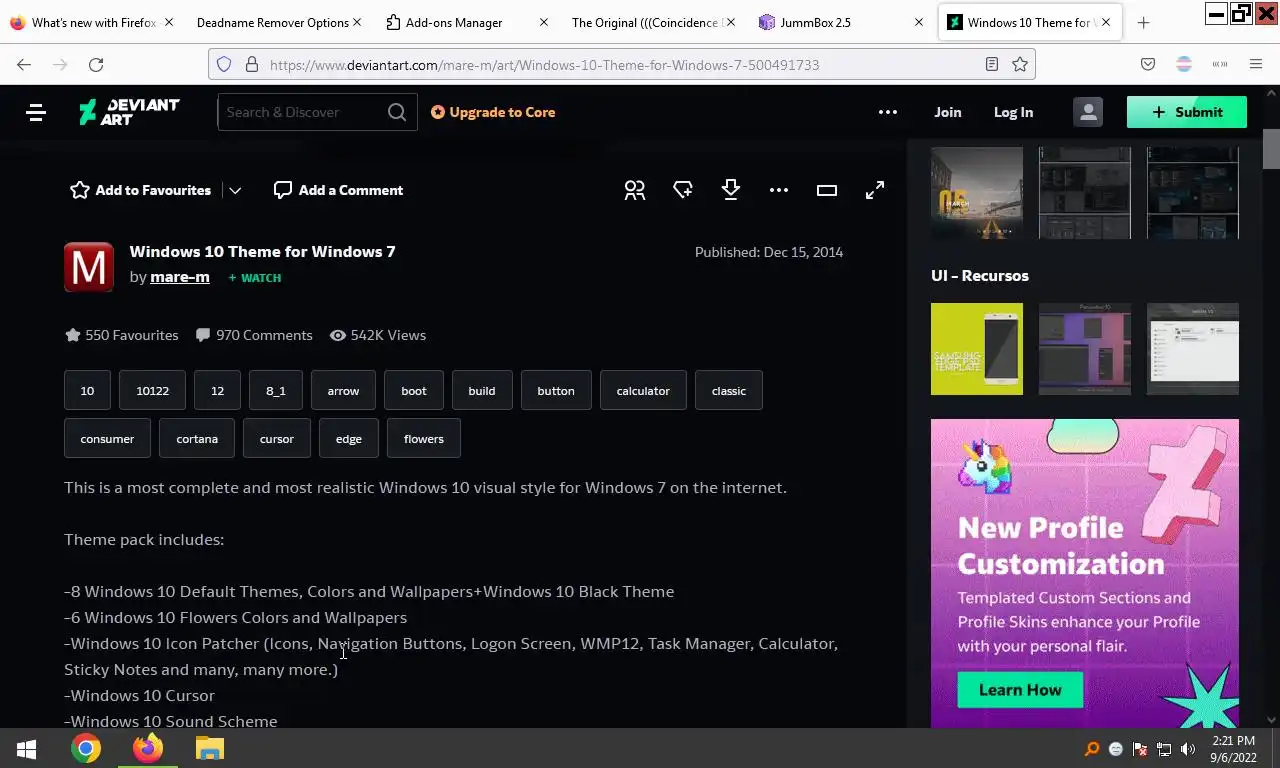This screenshot has height=768, width=1280.
Task: Click the Pocket save icon
Action: pyautogui.click(x=1148, y=64)
